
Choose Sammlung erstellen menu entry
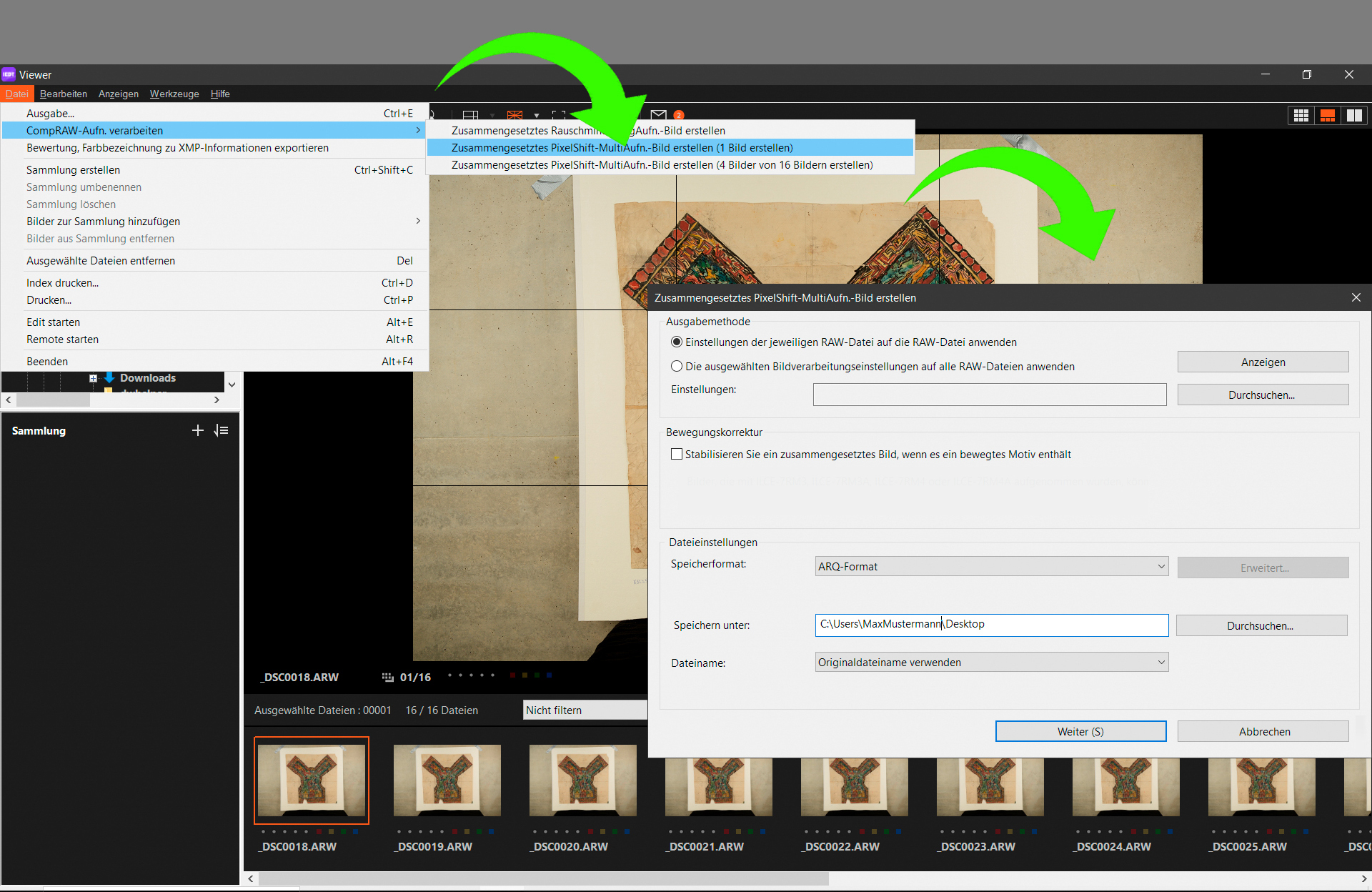point(214,169)
